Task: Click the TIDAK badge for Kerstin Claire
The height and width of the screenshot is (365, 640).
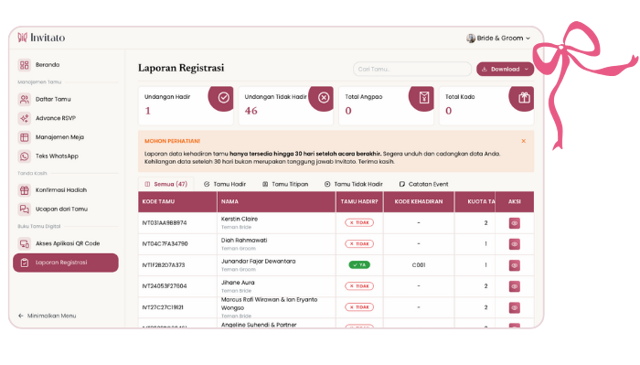Action: [x=359, y=223]
